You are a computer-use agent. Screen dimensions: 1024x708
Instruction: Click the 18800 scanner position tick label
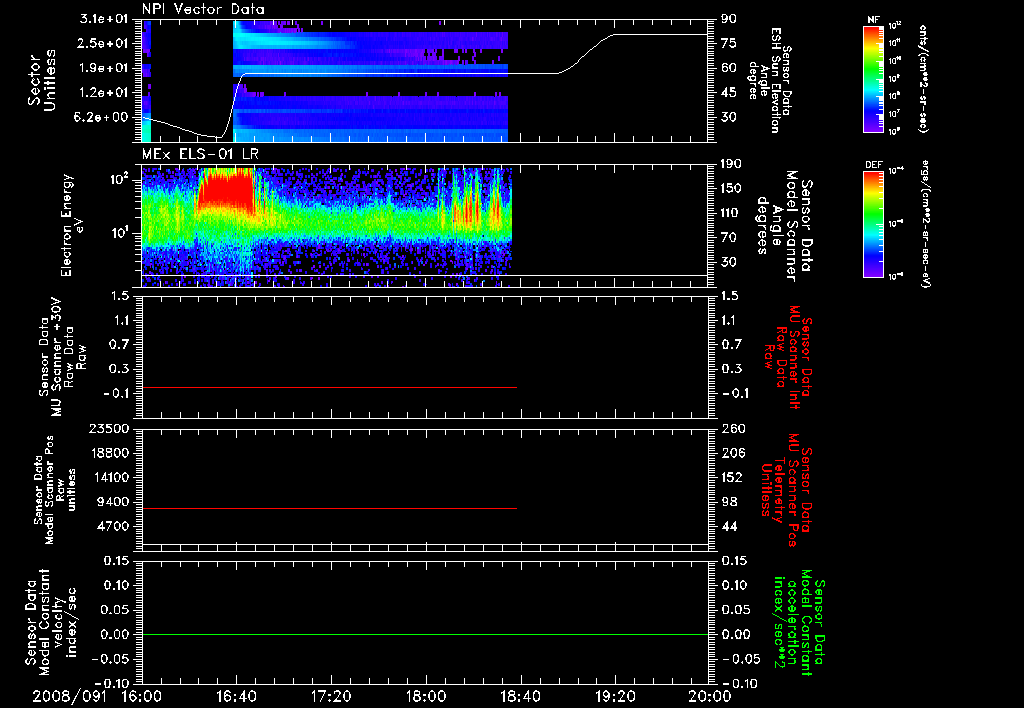click(108, 453)
